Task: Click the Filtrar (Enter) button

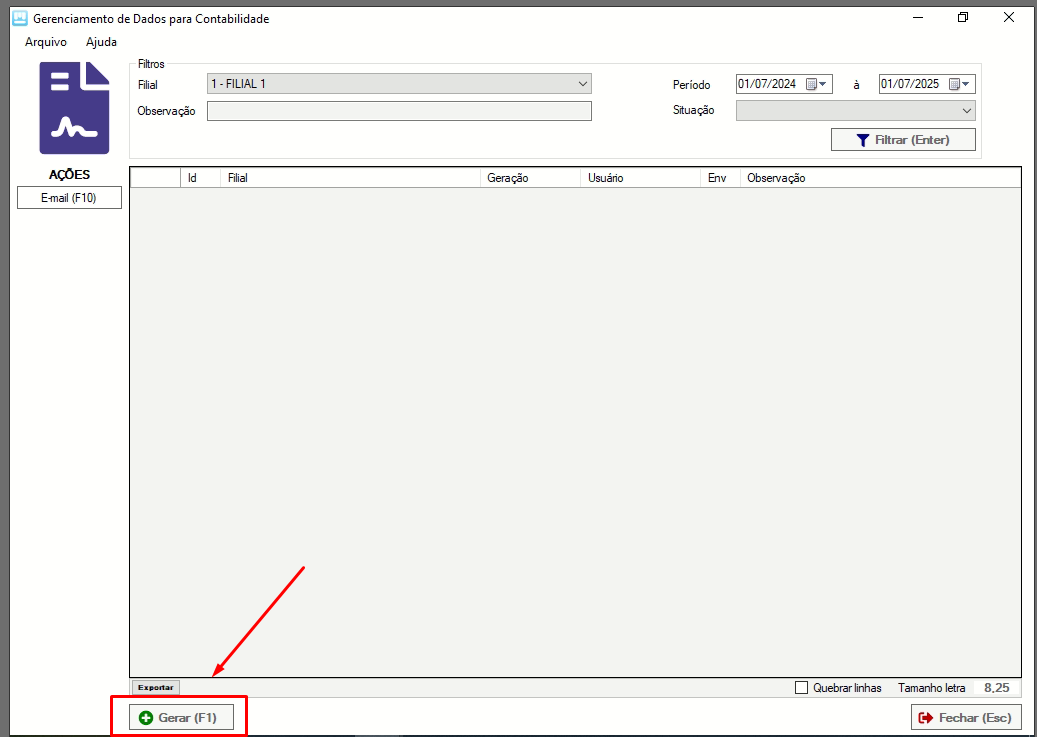Action: pyautogui.click(x=903, y=140)
